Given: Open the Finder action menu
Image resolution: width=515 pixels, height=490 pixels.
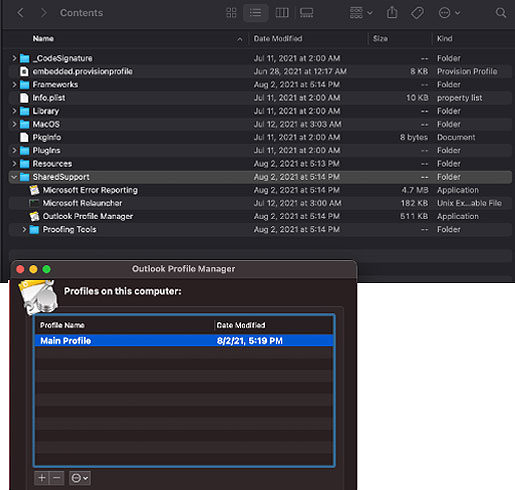Looking at the screenshot, I should click(x=449, y=13).
